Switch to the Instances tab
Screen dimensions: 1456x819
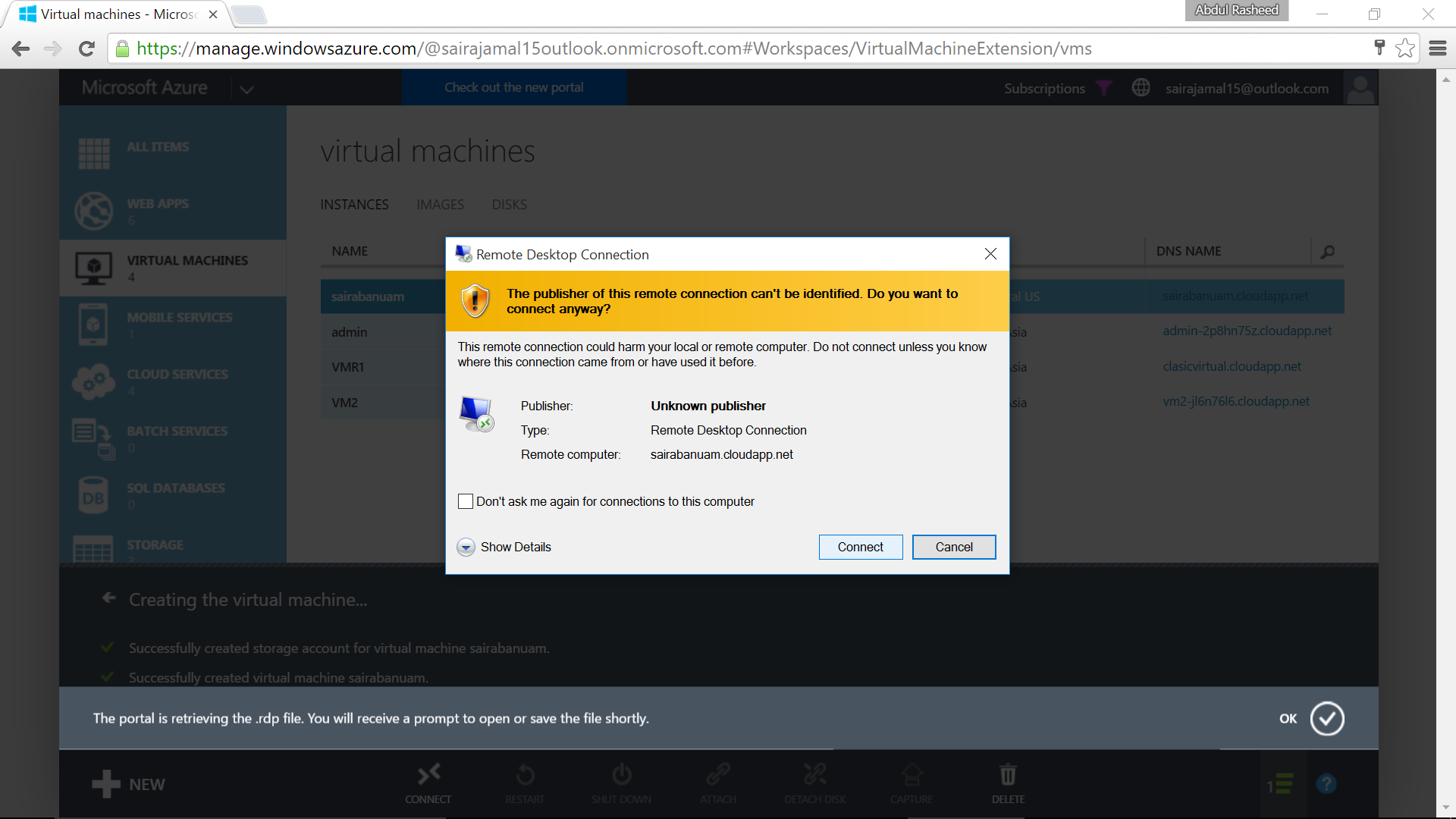point(354,205)
